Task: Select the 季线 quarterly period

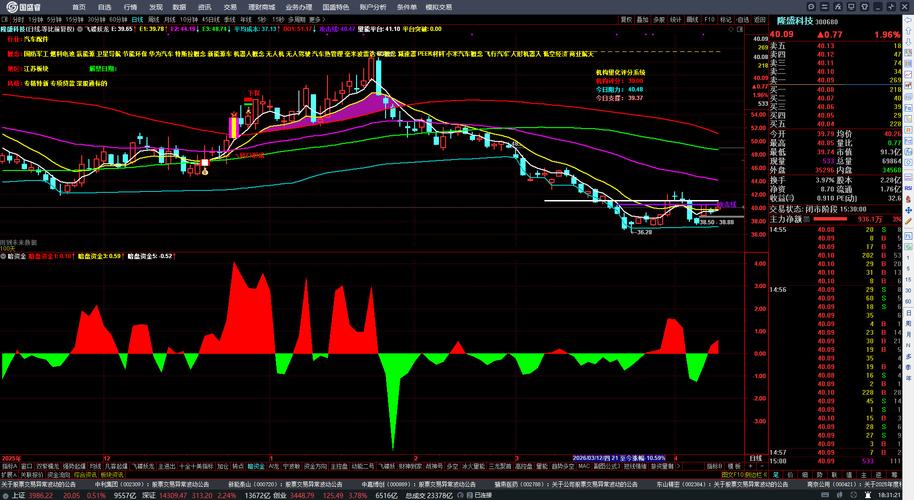Action: point(228,19)
